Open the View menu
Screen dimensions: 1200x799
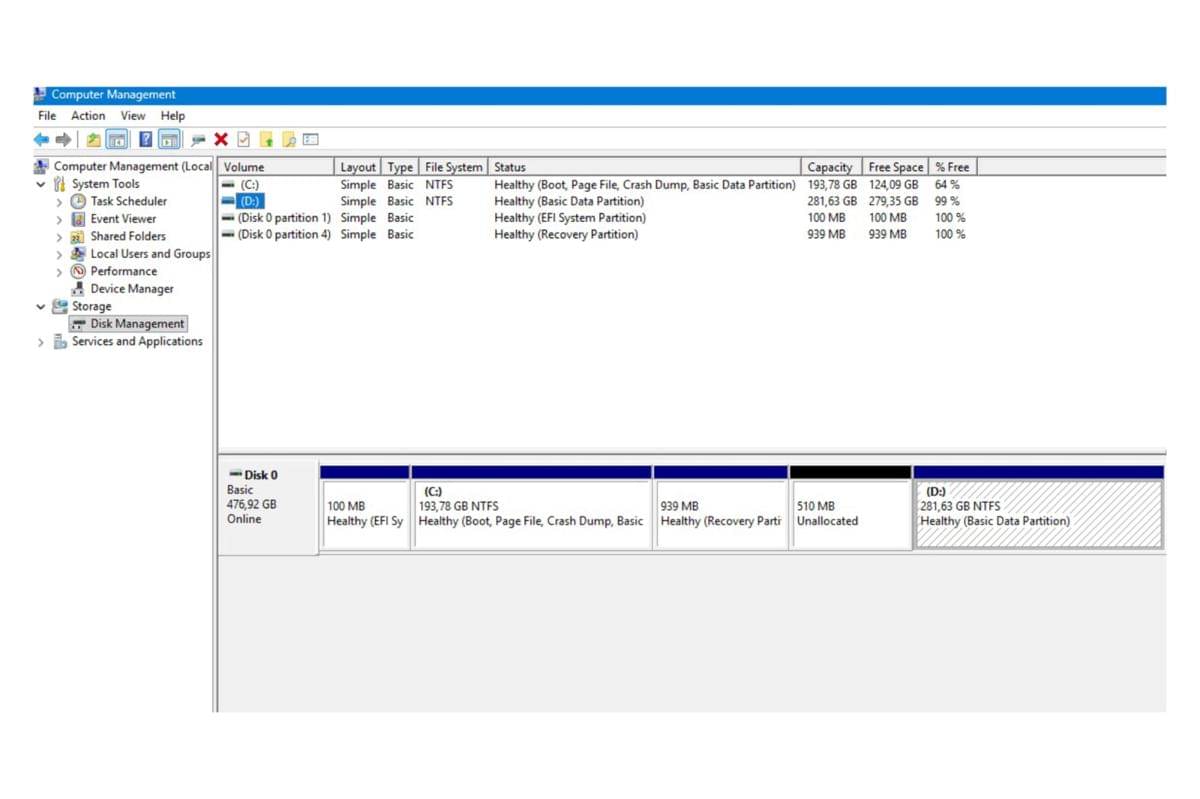tap(133, 116)
